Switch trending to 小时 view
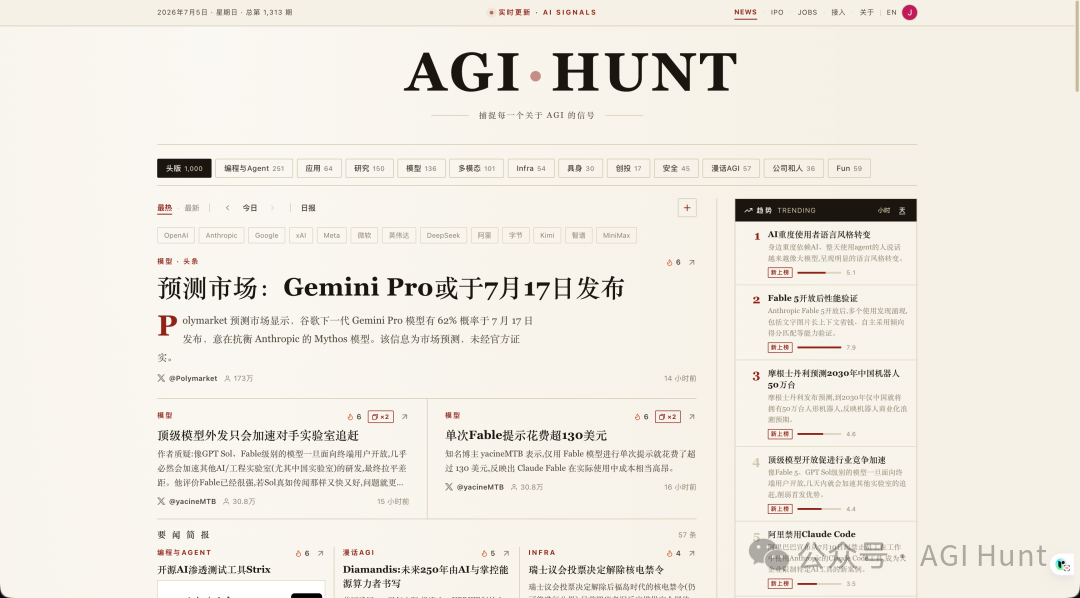 pos(884,211)
